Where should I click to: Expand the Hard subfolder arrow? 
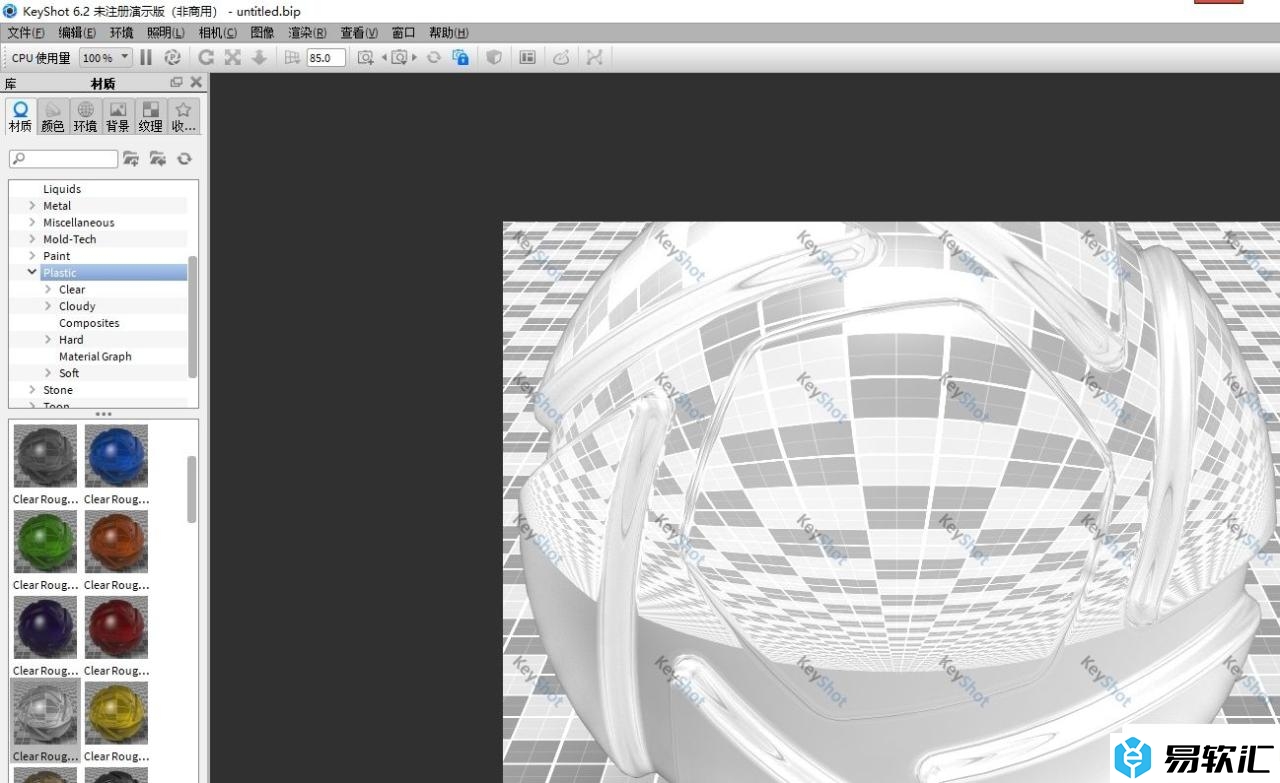pyautogui.click(x=48, y=339)
